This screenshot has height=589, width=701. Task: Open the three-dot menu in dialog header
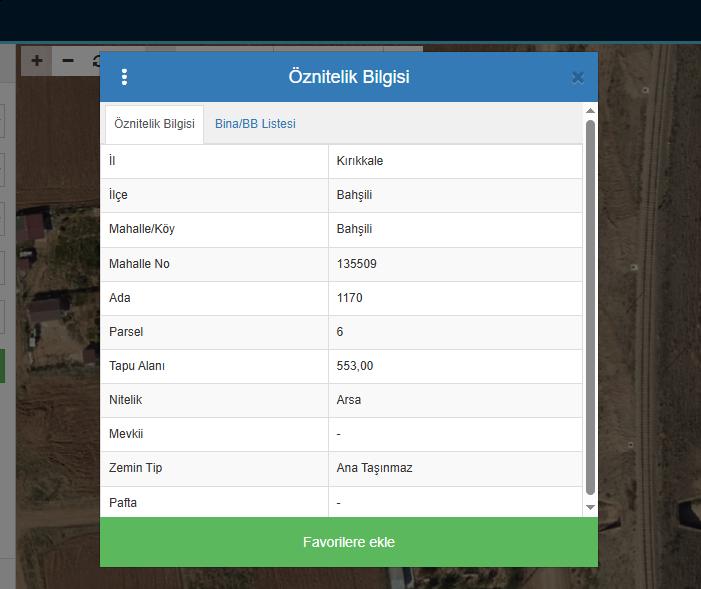pyautogui.click(x=124, y=77)
